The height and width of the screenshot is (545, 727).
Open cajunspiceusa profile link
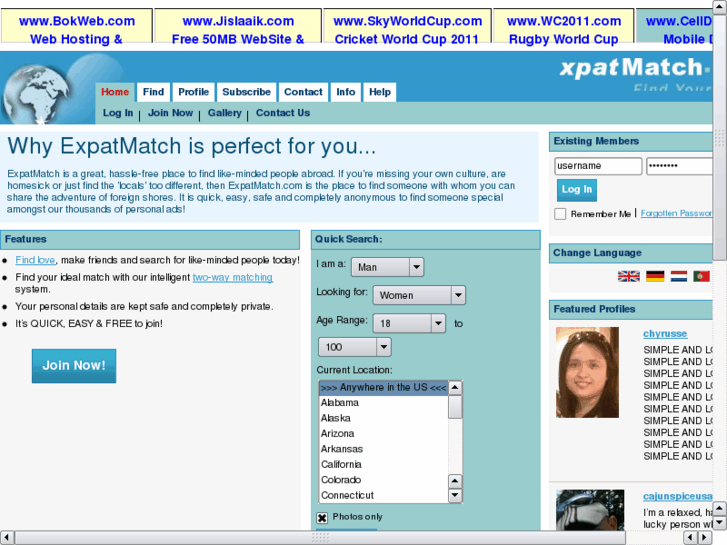coord(677,496)
